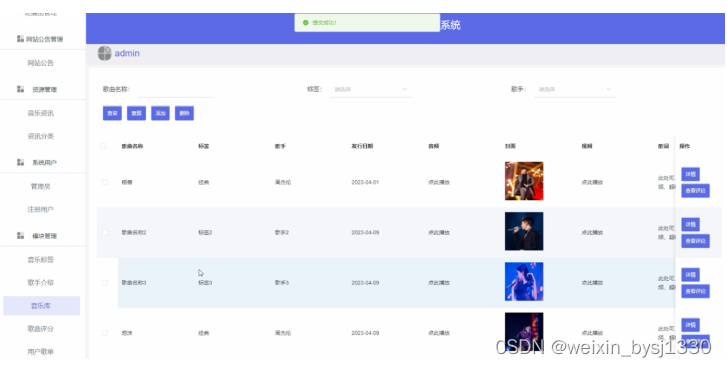Click the 系统用户 menu group icon

point(20,162)
